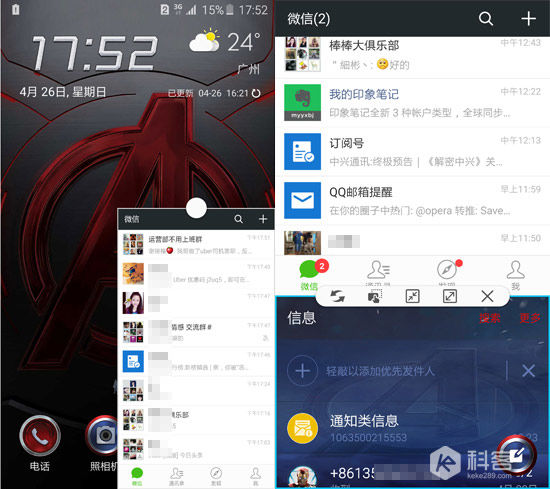550x489 pixels.
Task: Open the chat mentioning Uber 优惠码 in popup
Action: pos(196,274)
